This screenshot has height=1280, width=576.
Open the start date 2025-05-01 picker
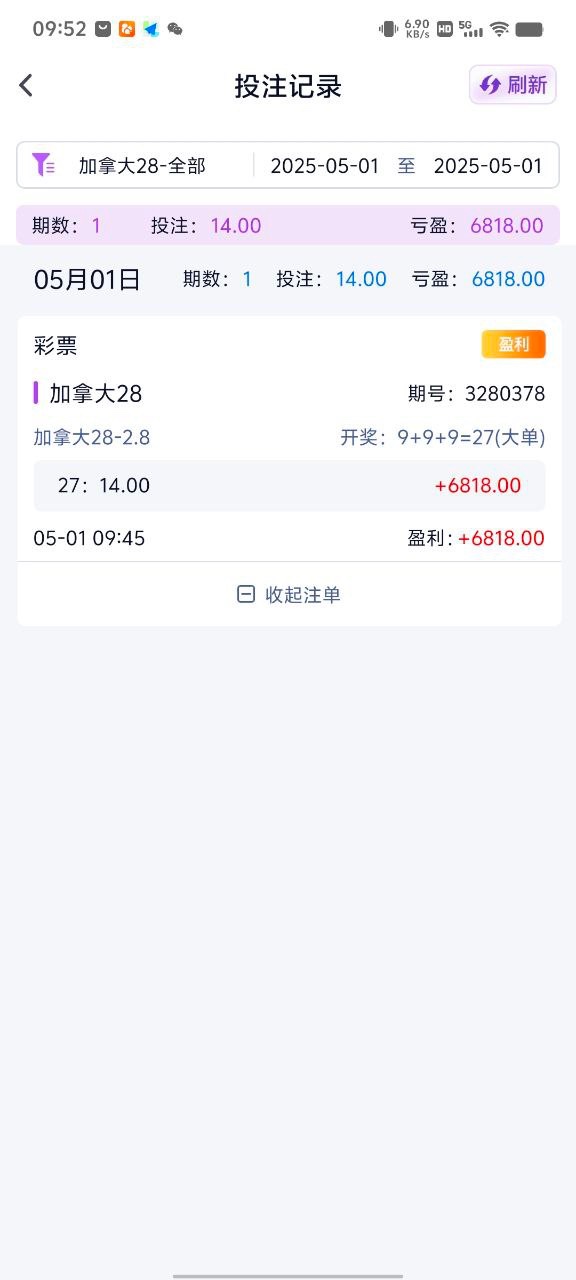pyautogui.click(x=324, y=164)
